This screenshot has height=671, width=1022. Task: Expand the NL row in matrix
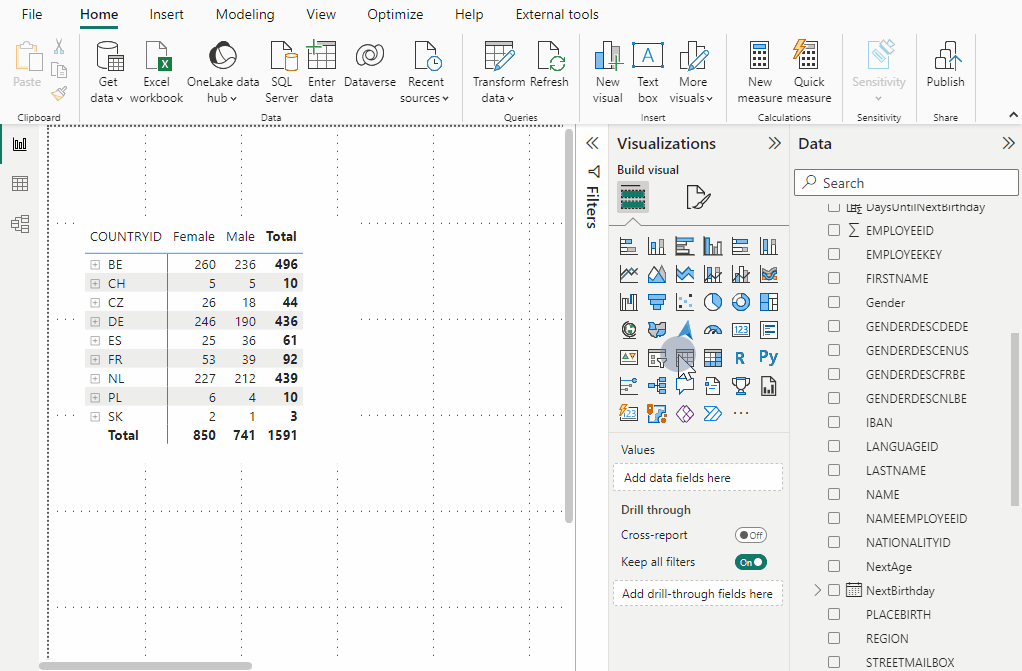pos(95,379)
